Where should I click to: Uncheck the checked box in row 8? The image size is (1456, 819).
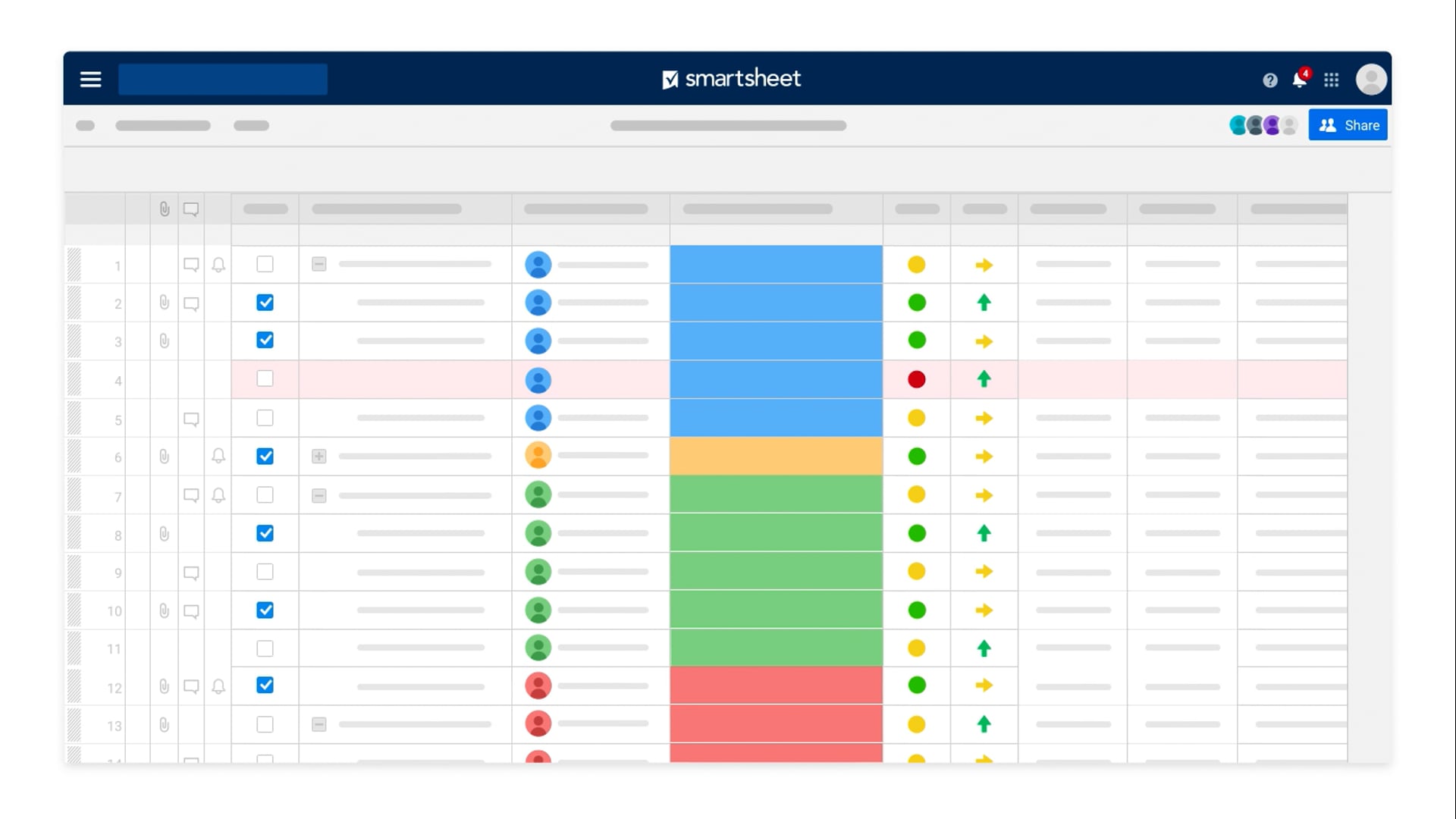[265, 533]
